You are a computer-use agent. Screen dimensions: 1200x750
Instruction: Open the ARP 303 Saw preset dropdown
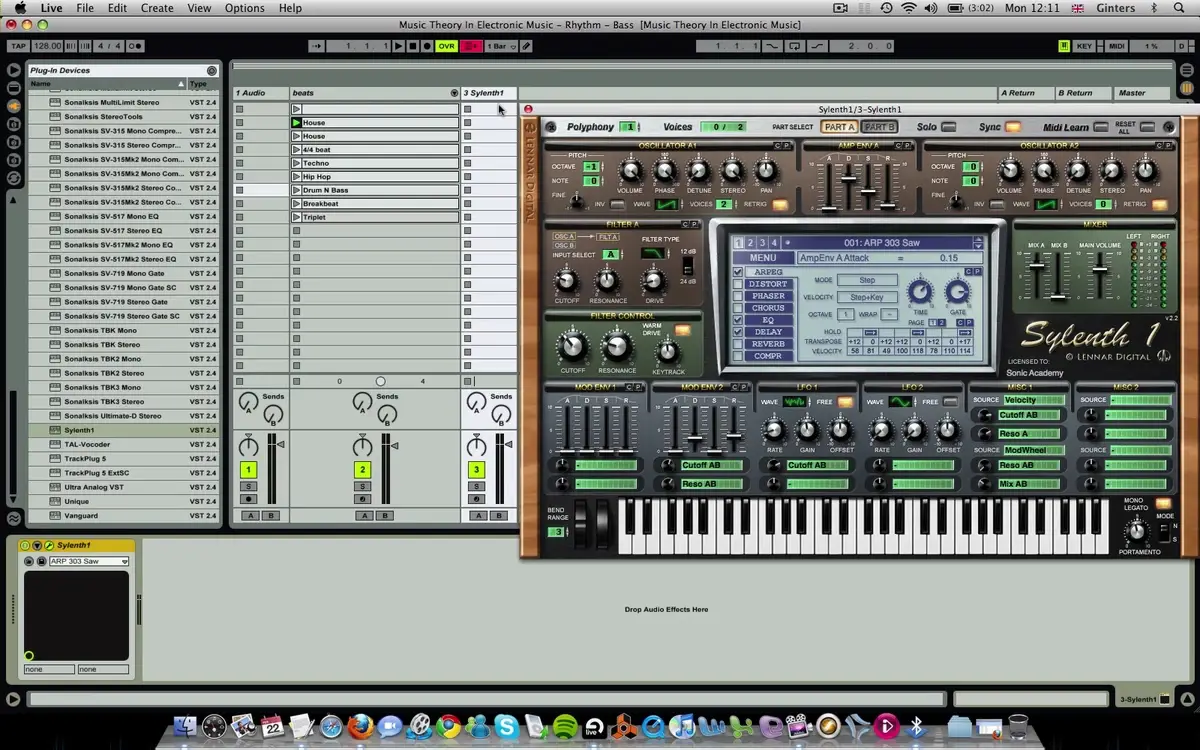(x=88, y=561)
